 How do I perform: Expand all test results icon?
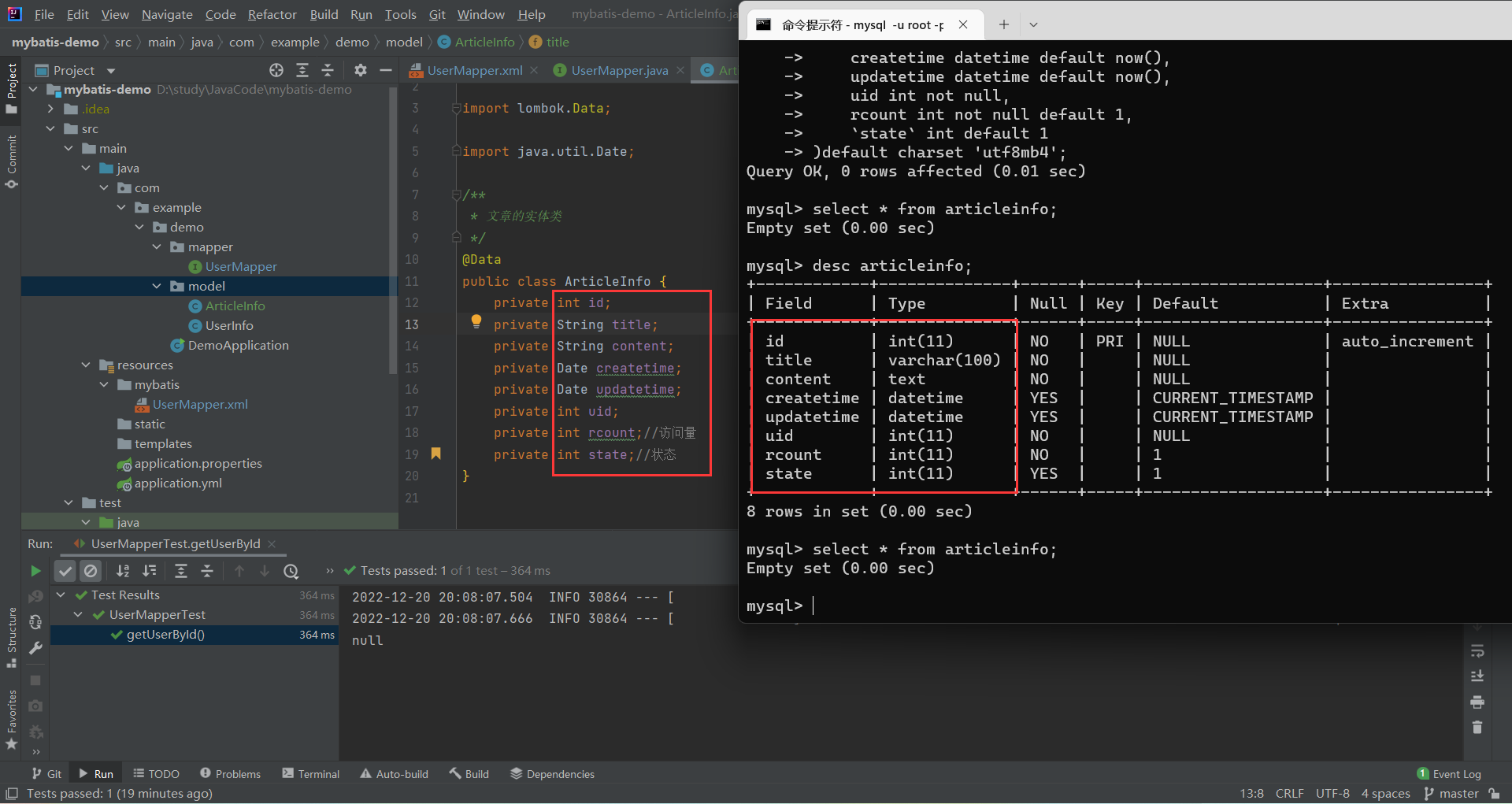(181, 571)
